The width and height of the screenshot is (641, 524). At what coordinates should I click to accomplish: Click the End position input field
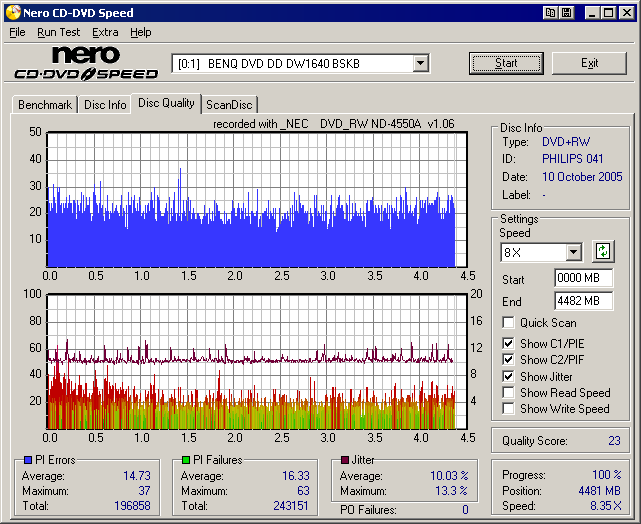583,301
